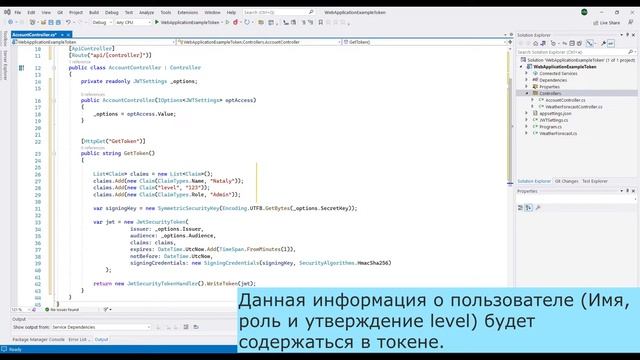Select JWTSettings.cs in Solution Explorer
Screen dimensions: 640x360
pos(553,120)
